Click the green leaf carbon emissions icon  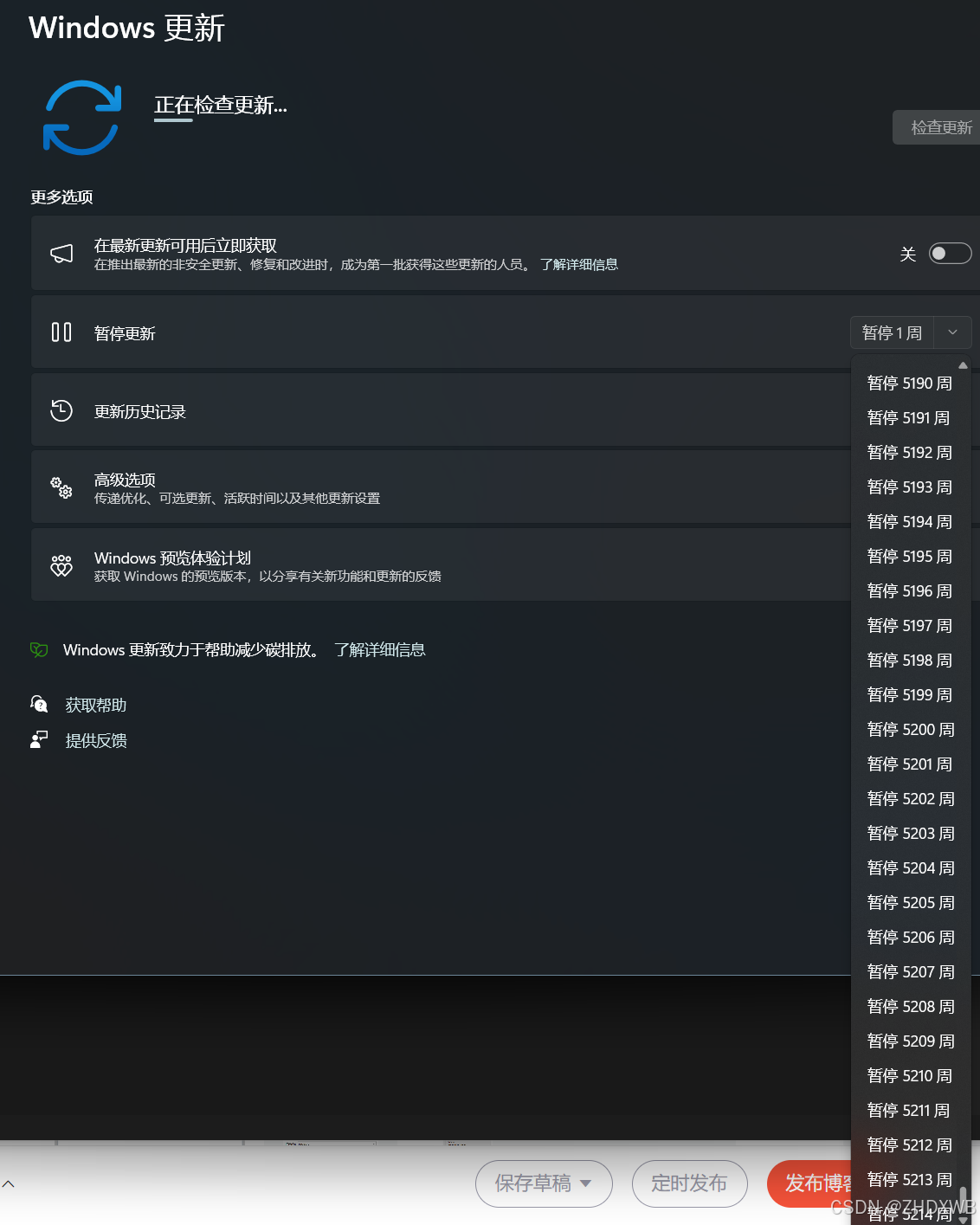(39, 649)
